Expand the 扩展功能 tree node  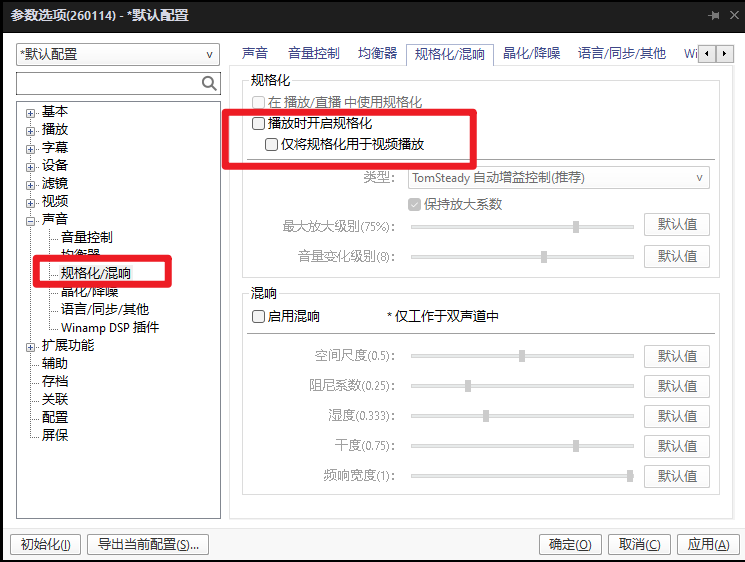coord(30,347)
